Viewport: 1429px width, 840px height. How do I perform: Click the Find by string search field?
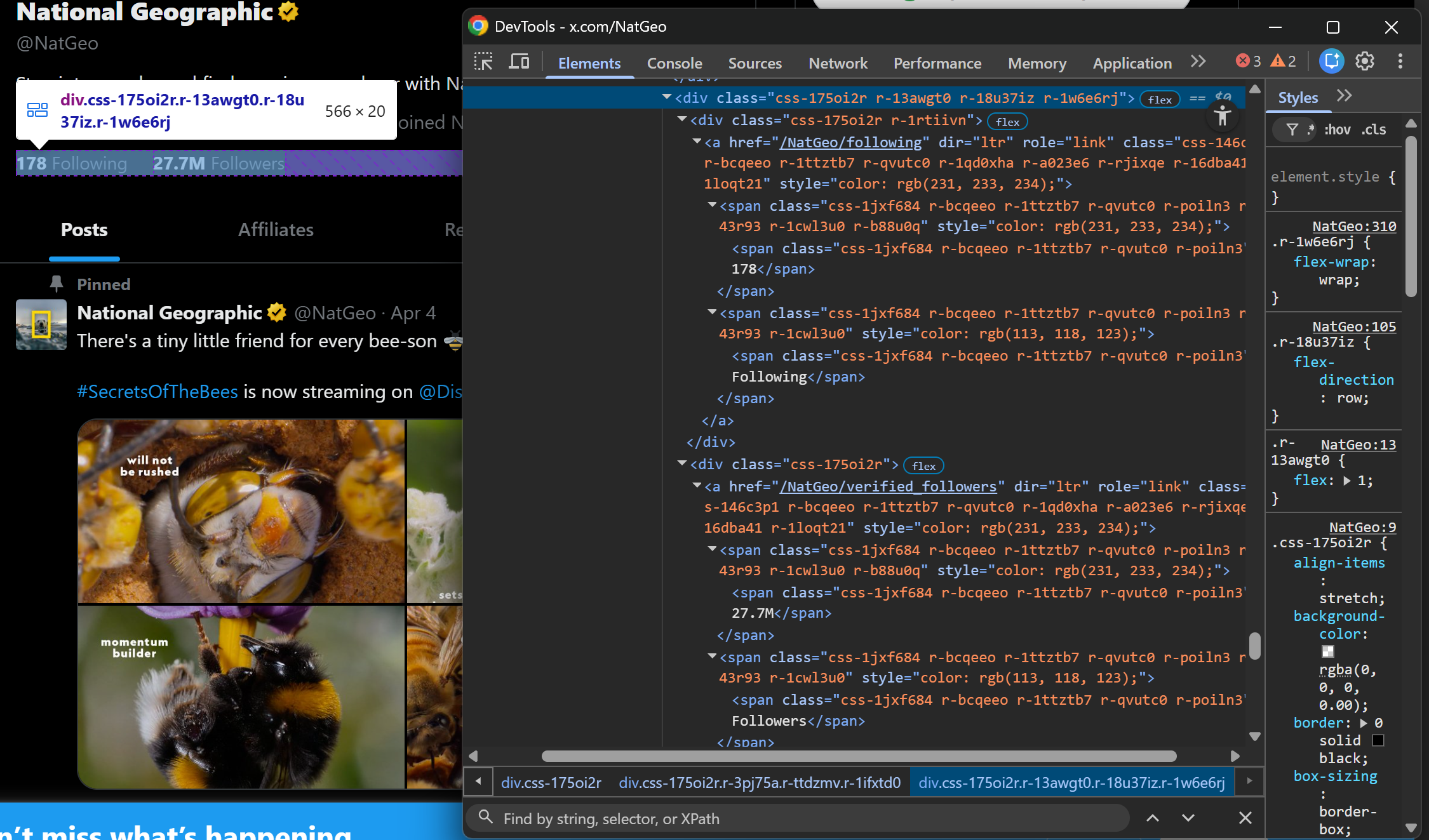click(798, 818)
